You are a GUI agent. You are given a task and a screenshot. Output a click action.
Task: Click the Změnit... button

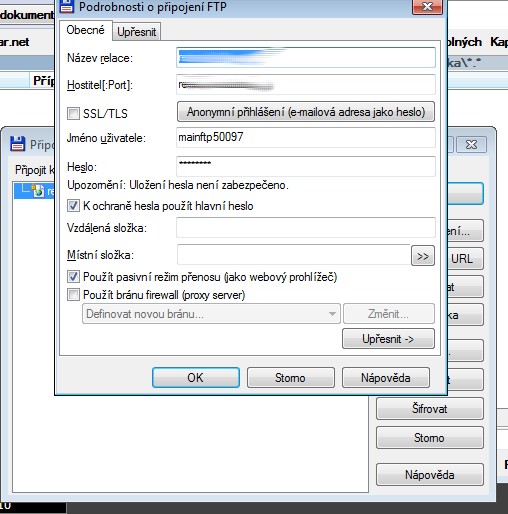coord(389,314)
